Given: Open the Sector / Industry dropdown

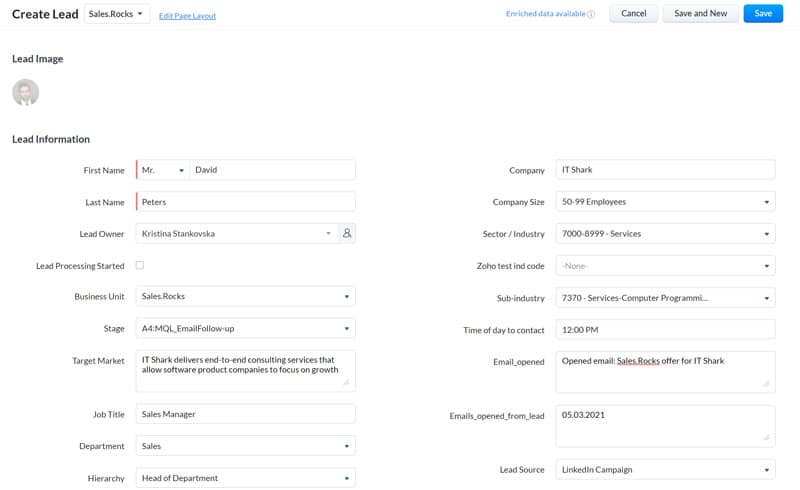Looking at the screenshot, I should (766, 234).
